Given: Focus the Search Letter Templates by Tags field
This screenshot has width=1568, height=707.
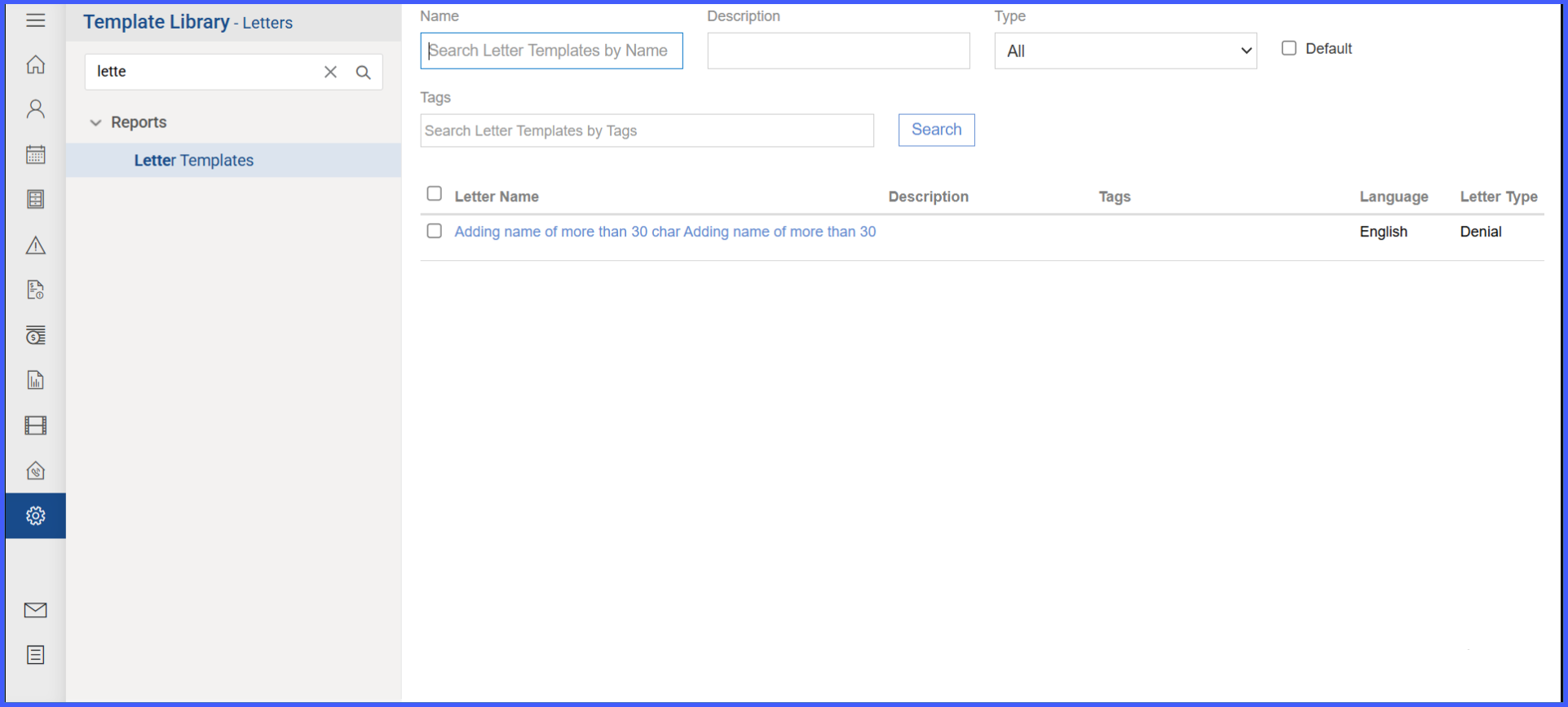Looking at the screenshot, I should [647, 130].
